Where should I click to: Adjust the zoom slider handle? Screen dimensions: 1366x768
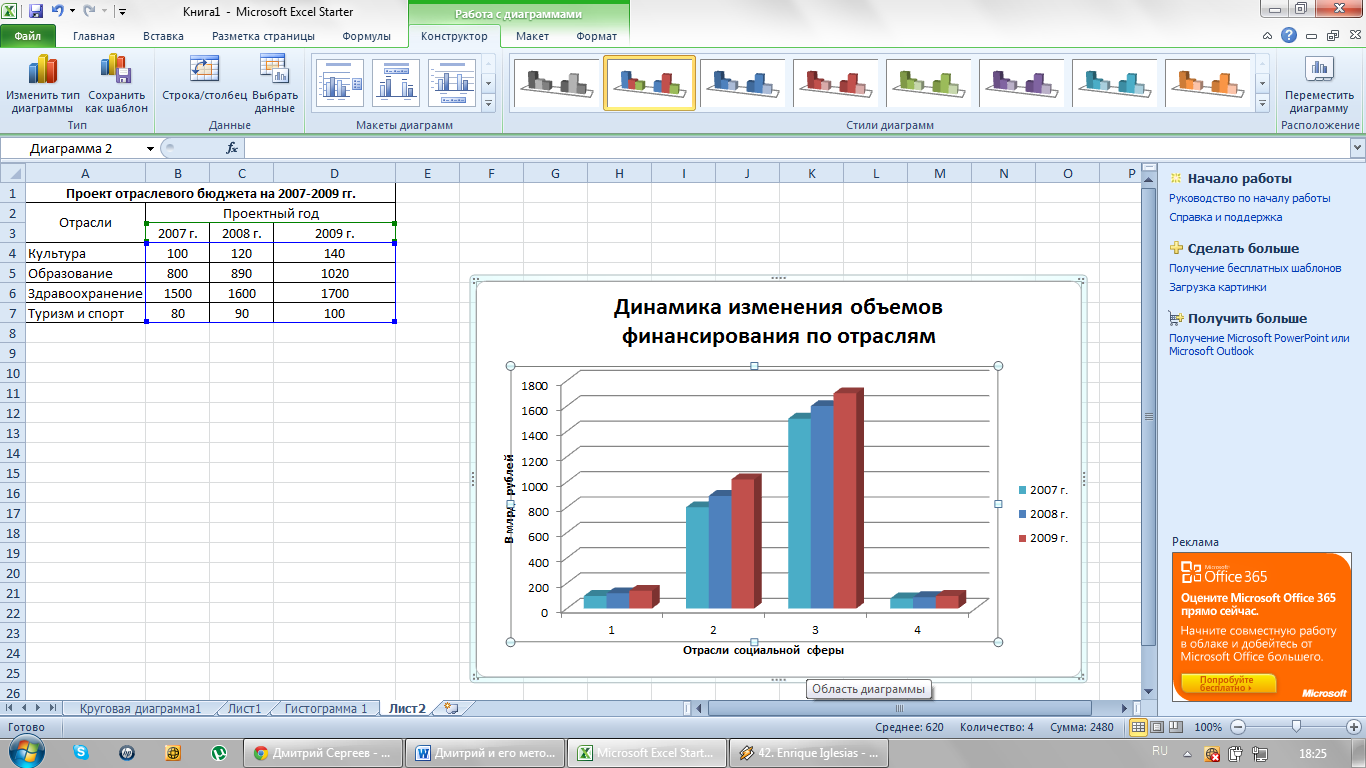[x=1296, y=727]
